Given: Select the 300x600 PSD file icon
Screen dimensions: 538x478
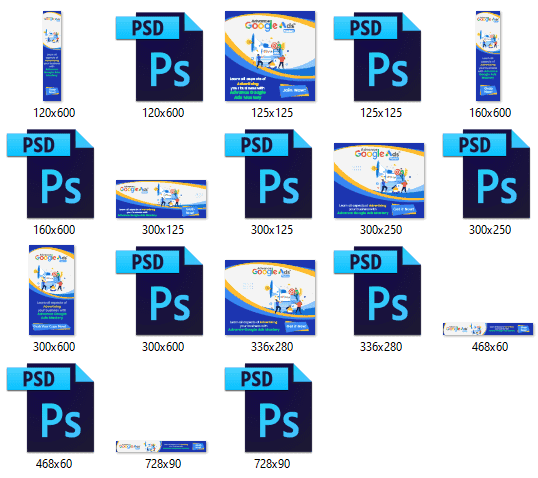Looking at the screenshot, I should point(160,291).
